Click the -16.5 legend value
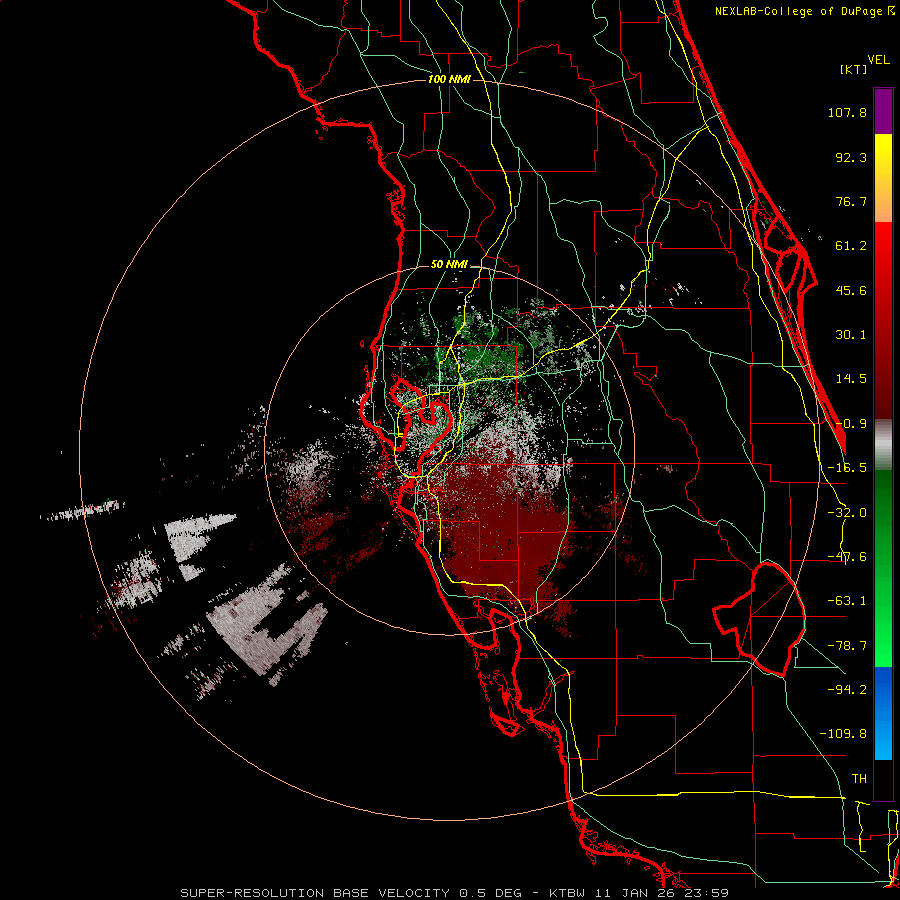The height and width of the screenshot is (900, 900). pos(847,468)
